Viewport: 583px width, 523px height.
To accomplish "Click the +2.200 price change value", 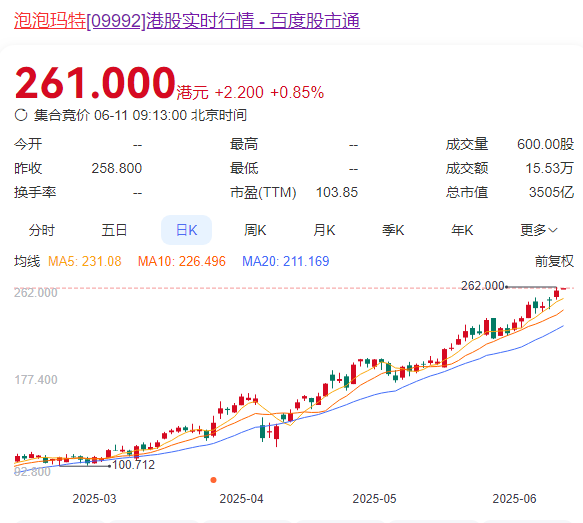I will pyautogui.click(x=239, y=93).
